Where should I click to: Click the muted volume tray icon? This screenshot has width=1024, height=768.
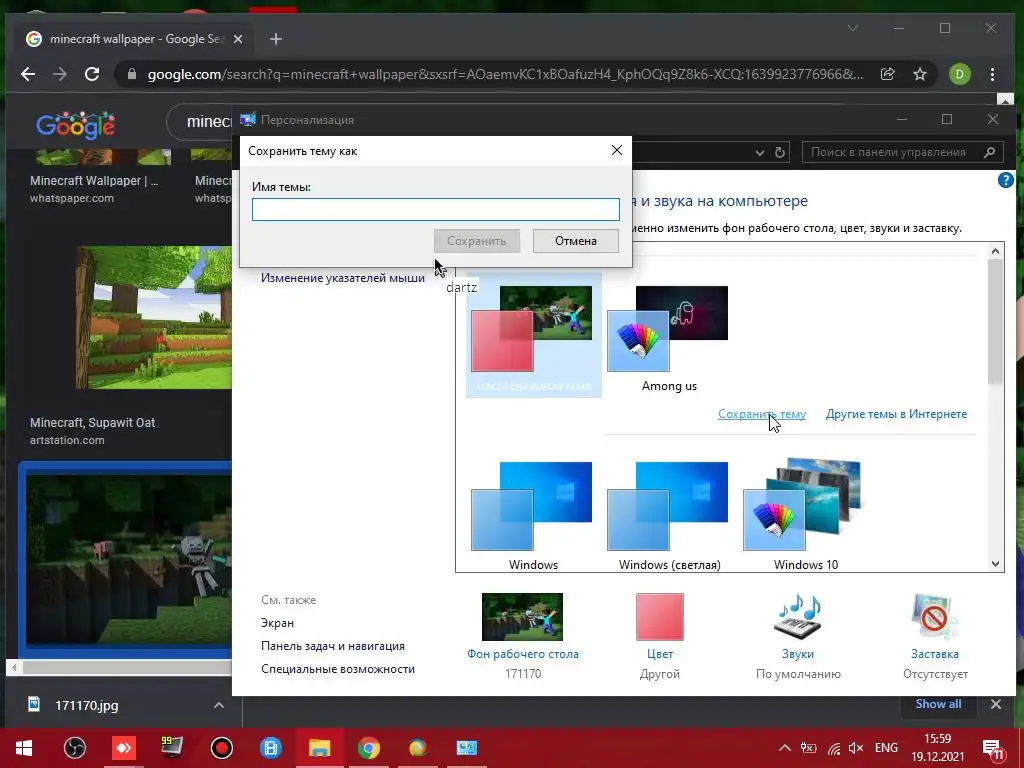pos(856,748)
